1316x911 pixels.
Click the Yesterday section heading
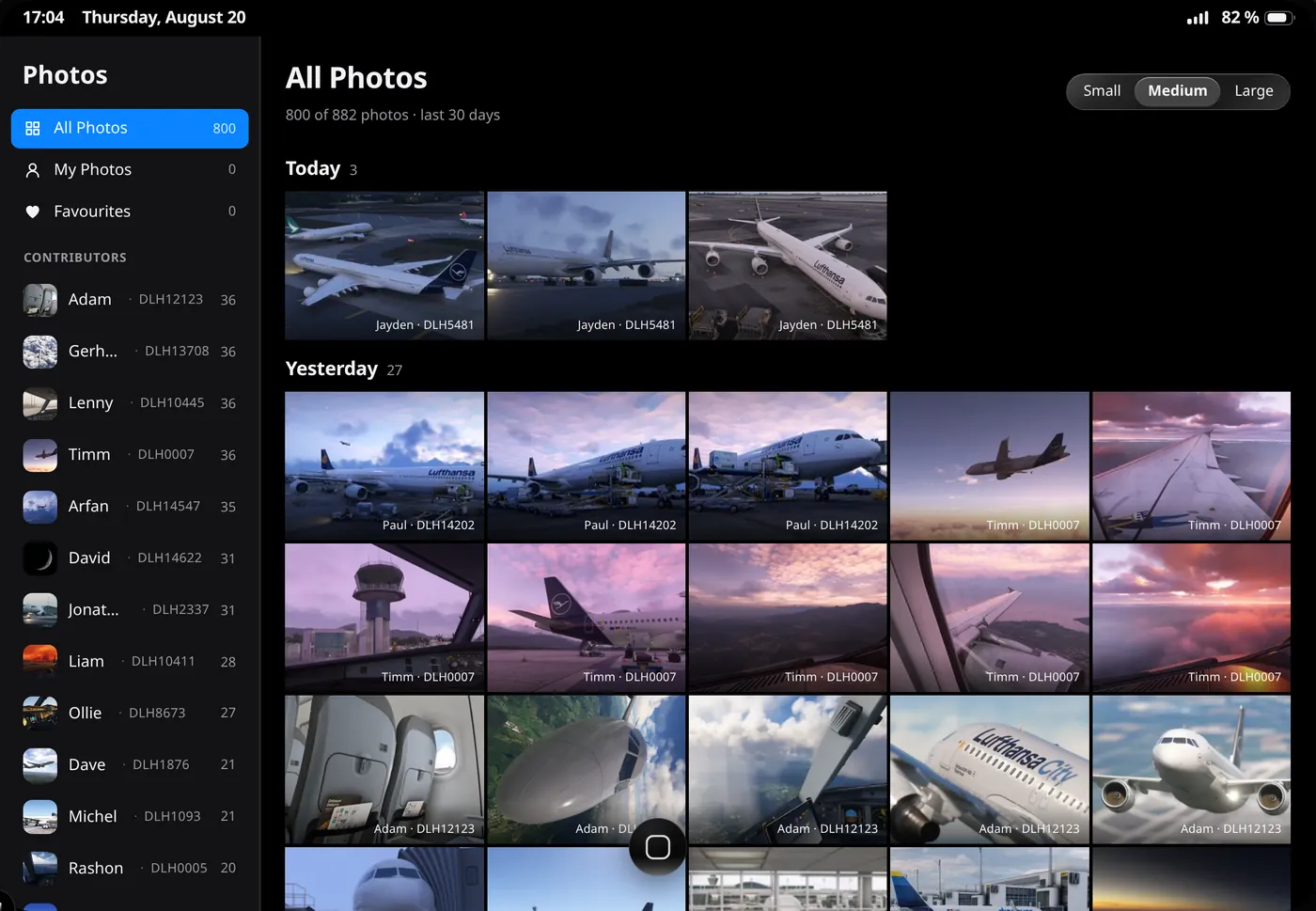332,369
